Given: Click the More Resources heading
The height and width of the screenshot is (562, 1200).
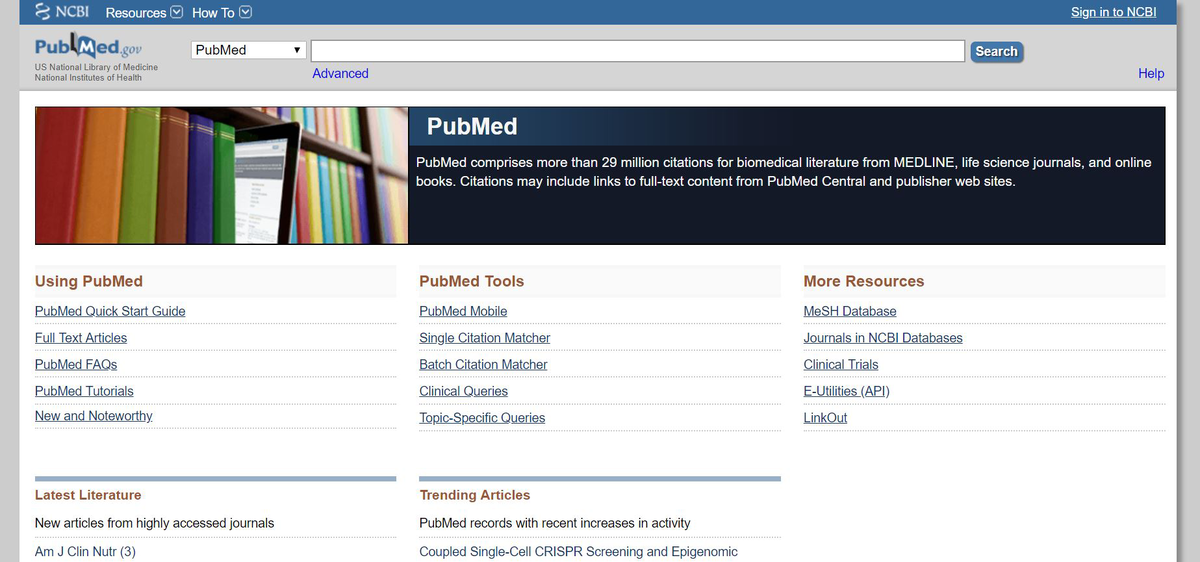Looking at the screenshot, I should [x=864, y=282].
